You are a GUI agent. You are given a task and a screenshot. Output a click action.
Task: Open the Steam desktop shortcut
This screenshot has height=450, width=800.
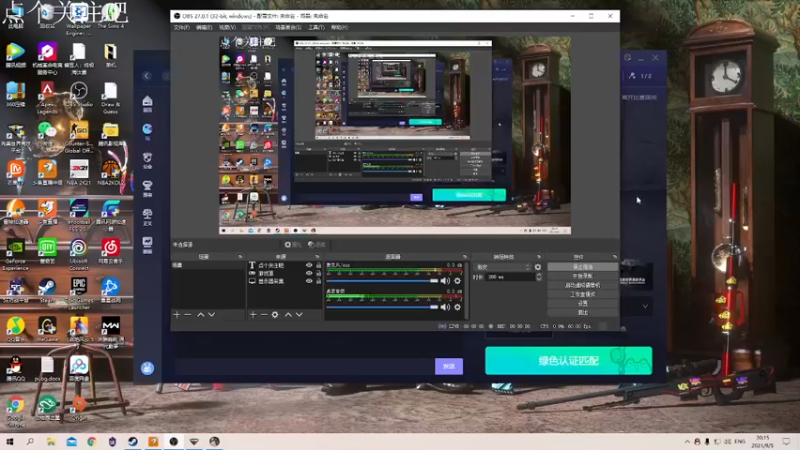pos(47,291)
